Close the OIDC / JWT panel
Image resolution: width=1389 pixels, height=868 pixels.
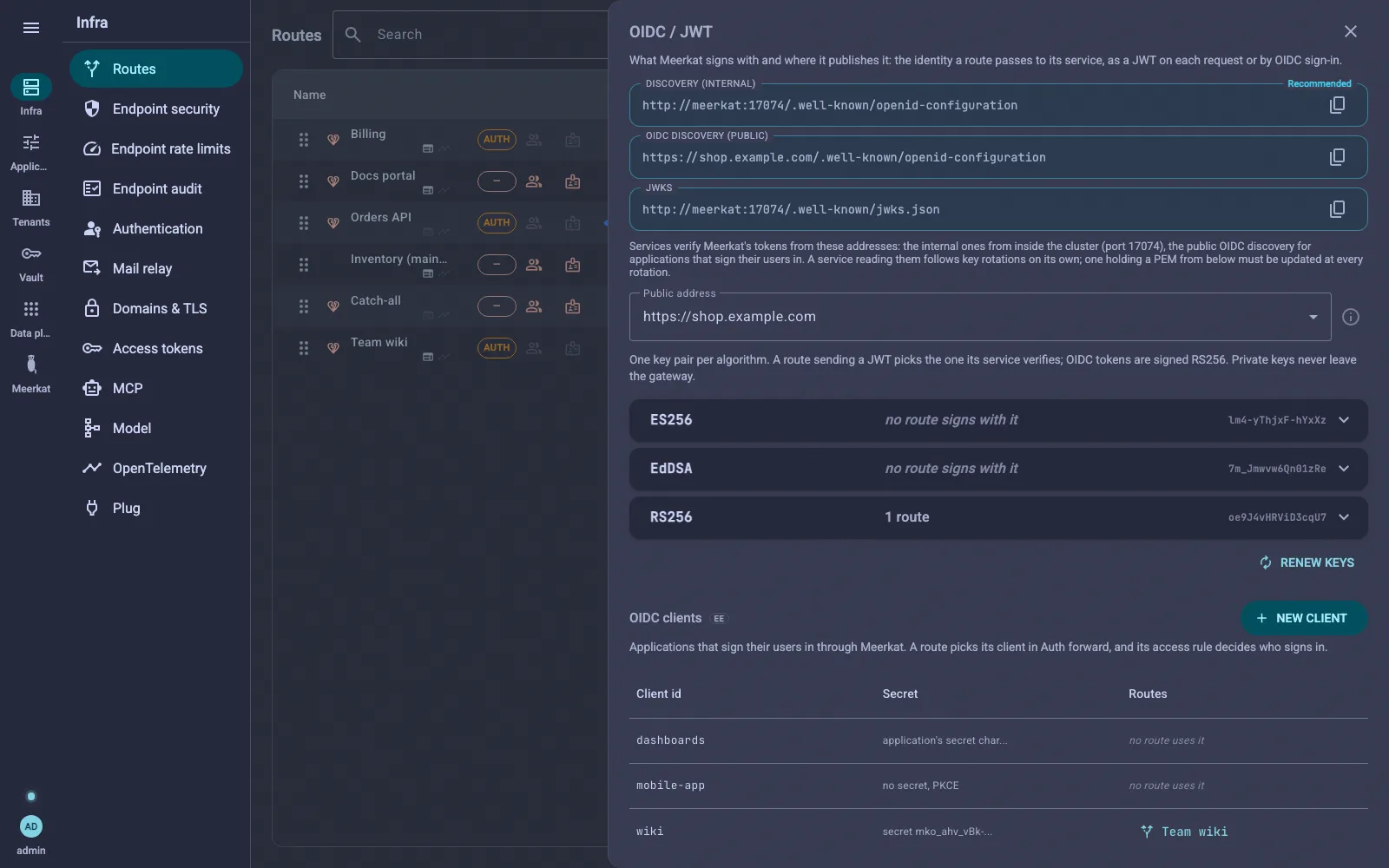[1351, 31]
